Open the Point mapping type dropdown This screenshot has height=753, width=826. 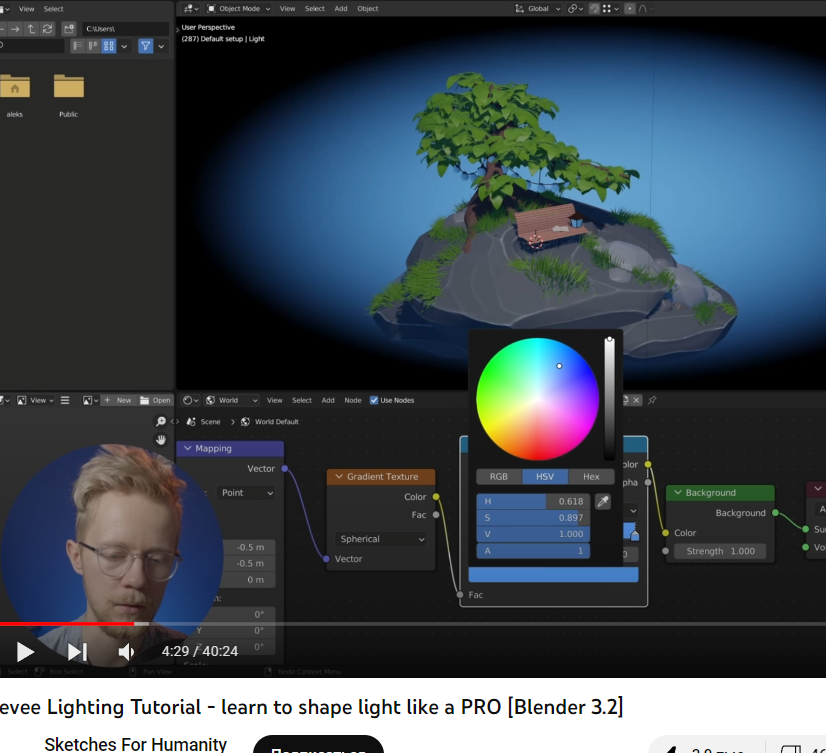[245, 493]
